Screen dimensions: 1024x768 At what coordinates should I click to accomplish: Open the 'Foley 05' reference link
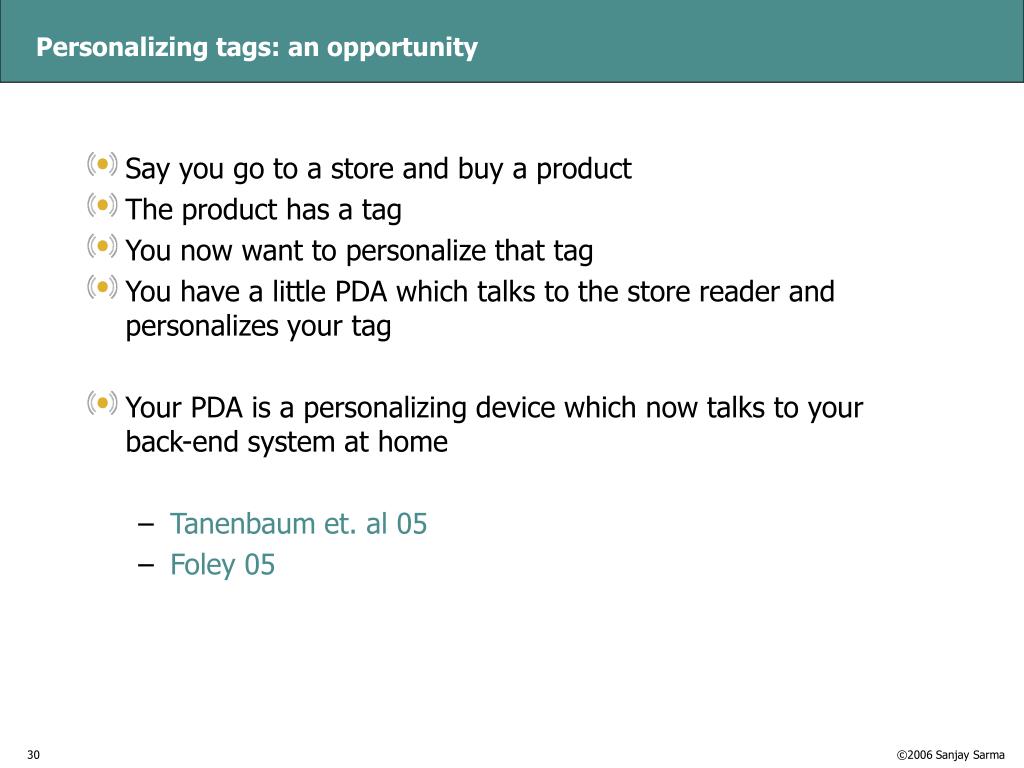tap(222, 566)
